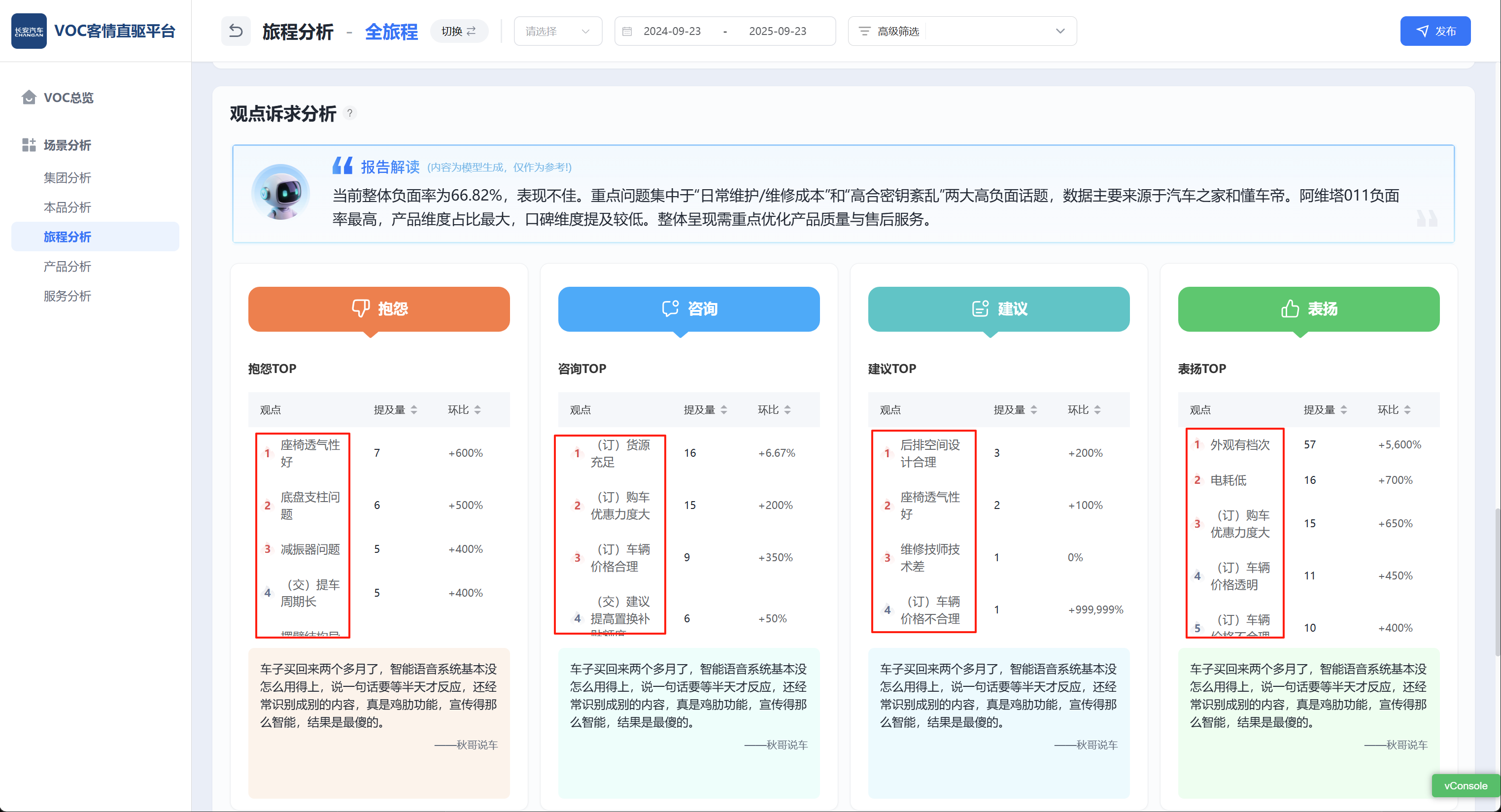Open 产品分析 in sidebar
This screenshot has height=812, width=1501.
pos(67,266)
